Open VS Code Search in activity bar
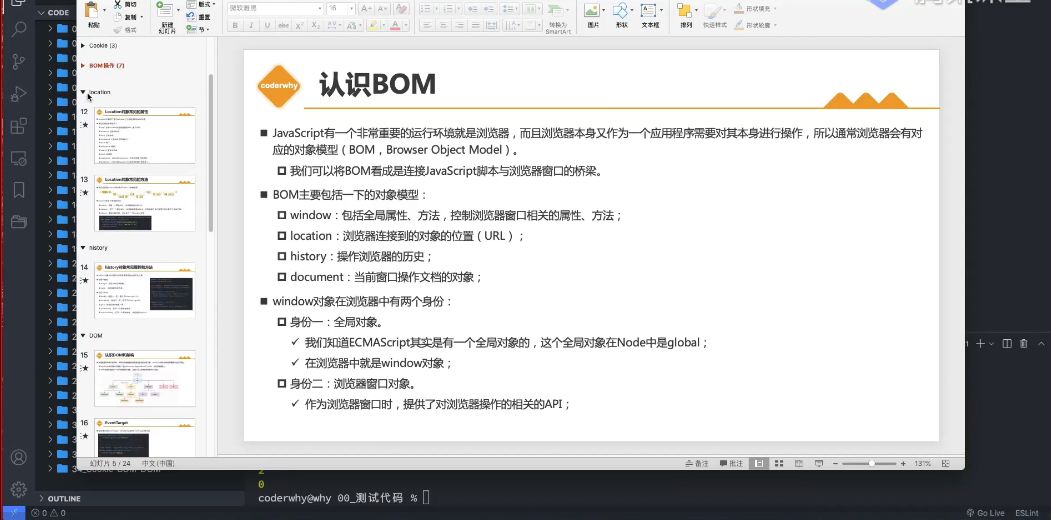Image resolution: width=1051 pixels, height=520 pixels. 18,29
